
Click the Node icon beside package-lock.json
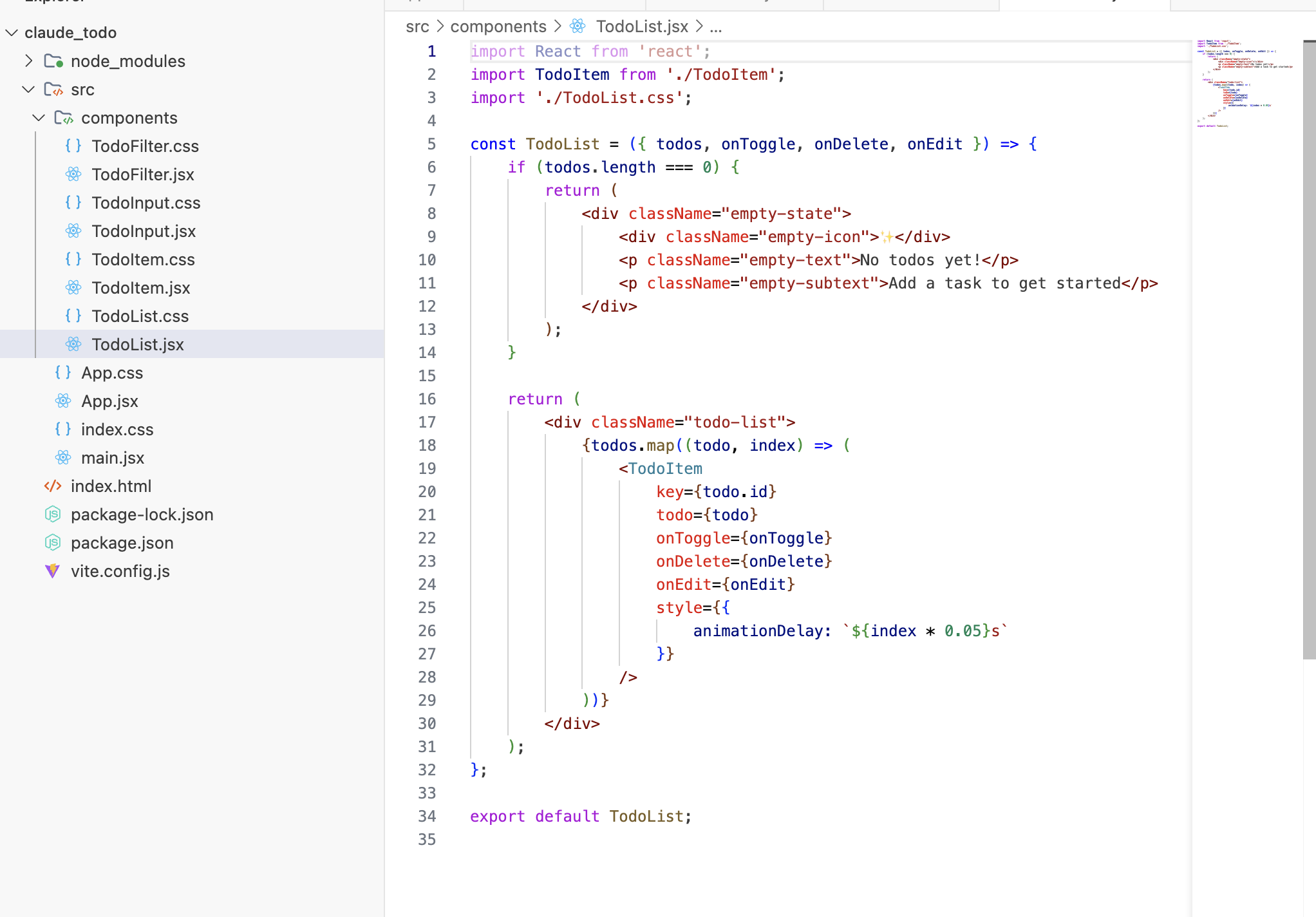pyautogui.click(x=53, y=515)
